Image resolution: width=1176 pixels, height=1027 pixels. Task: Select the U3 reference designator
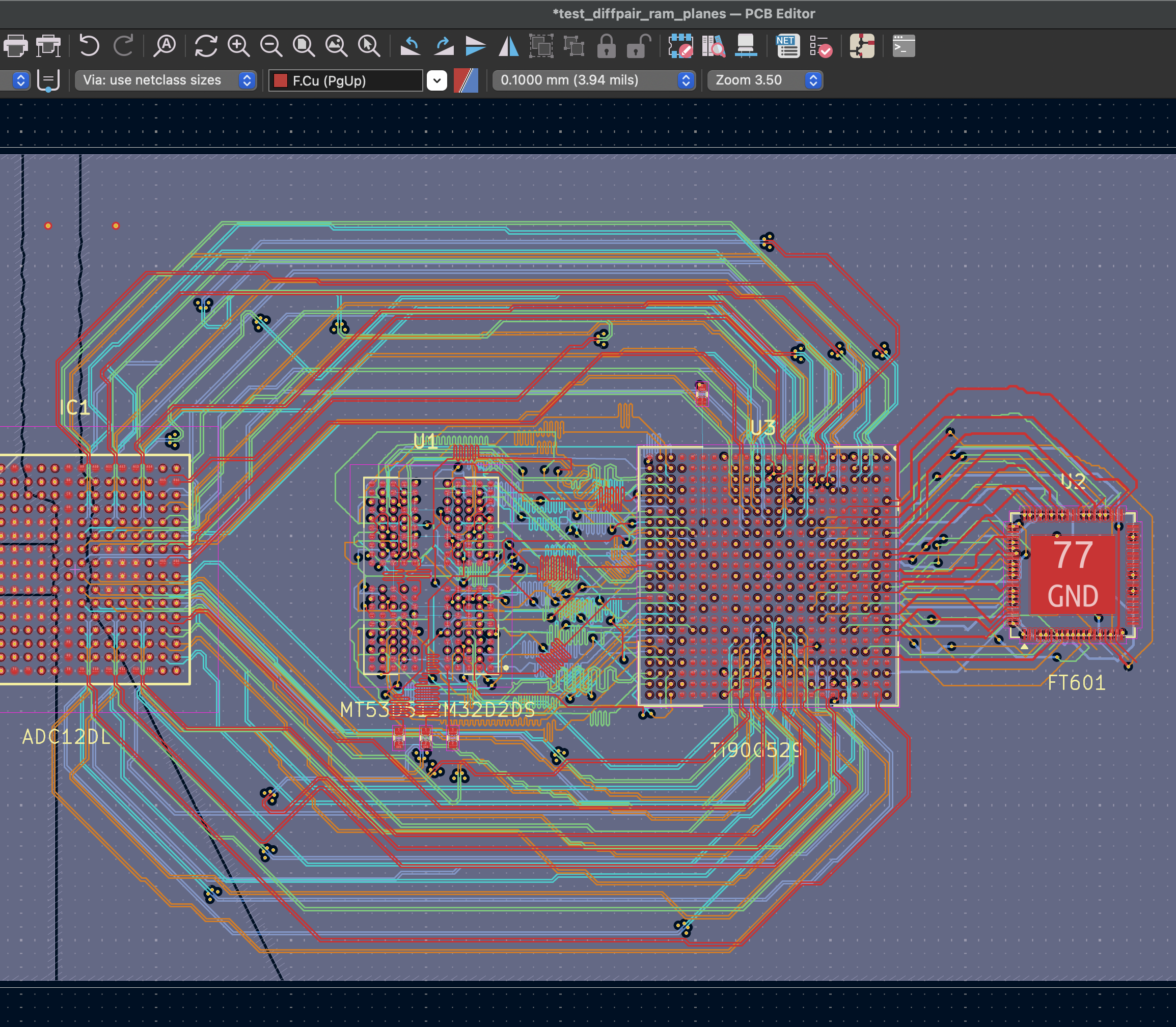(x=762, y=428)
